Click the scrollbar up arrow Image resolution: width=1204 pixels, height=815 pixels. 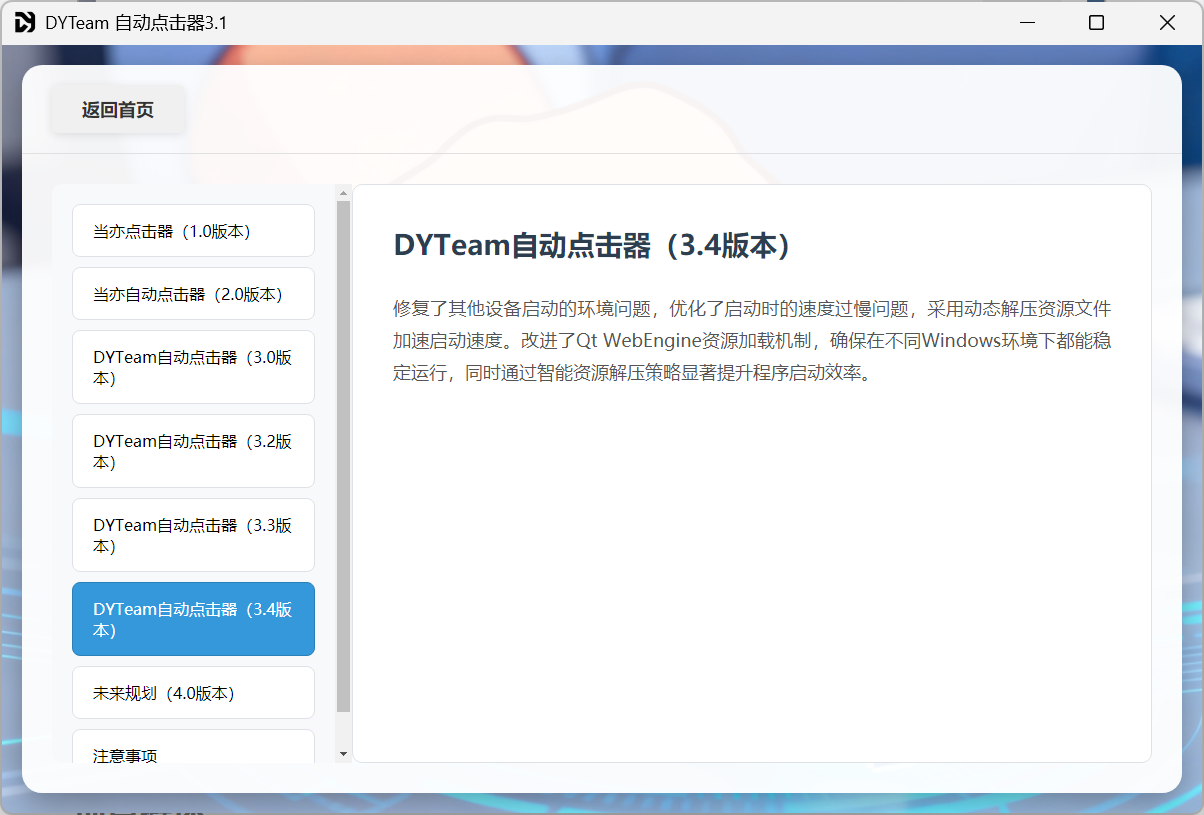(344, 193)
